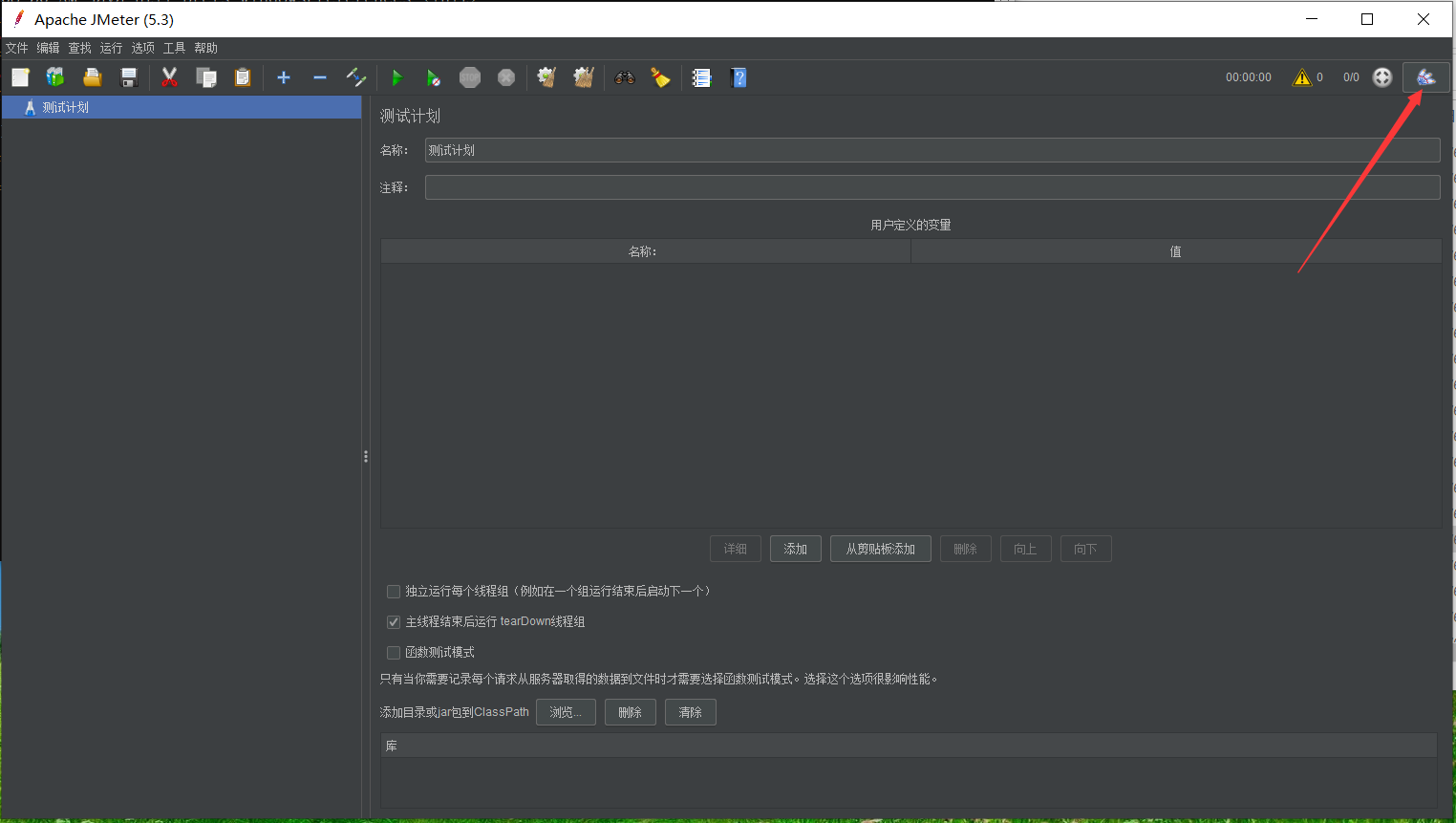Create a new test plan
Screen dimensions: 1456x823
pos(20,77)
